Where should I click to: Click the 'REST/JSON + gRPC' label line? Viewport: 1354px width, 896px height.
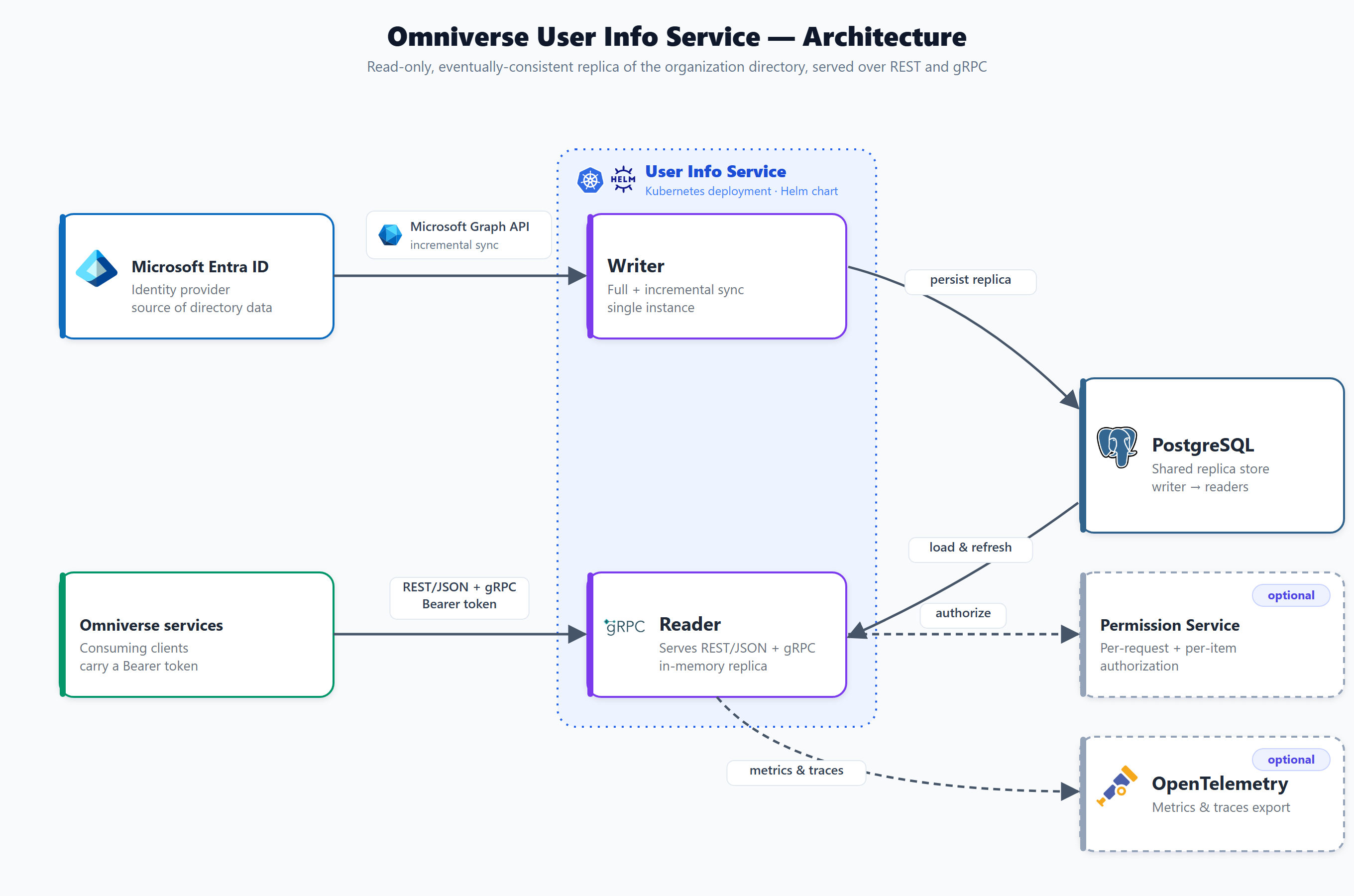click(459, 587)
